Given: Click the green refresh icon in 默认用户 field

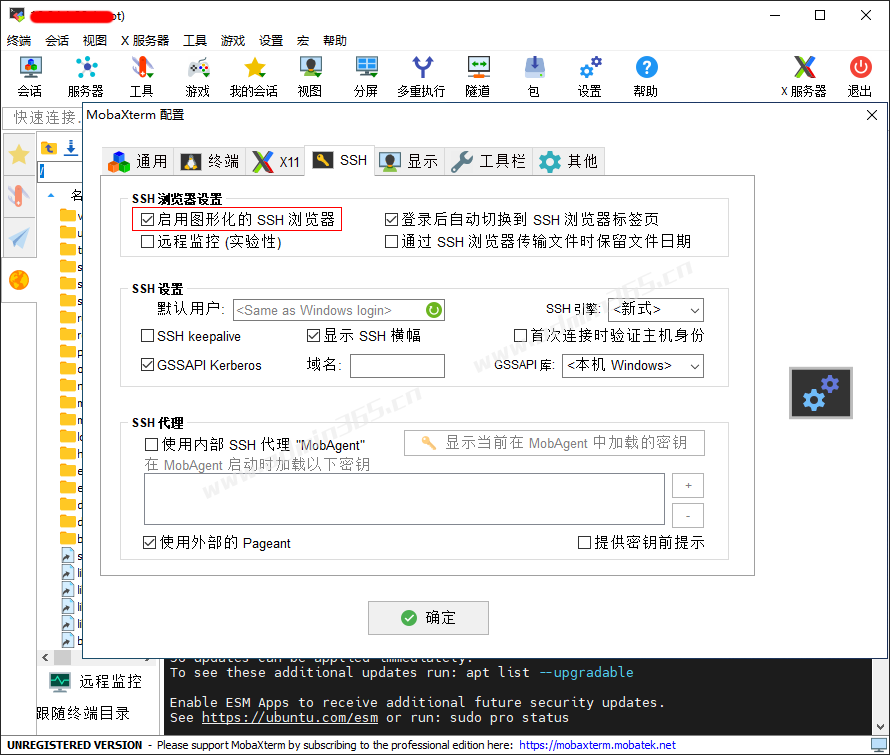Looking at the screenshot, I should [434, 310].
